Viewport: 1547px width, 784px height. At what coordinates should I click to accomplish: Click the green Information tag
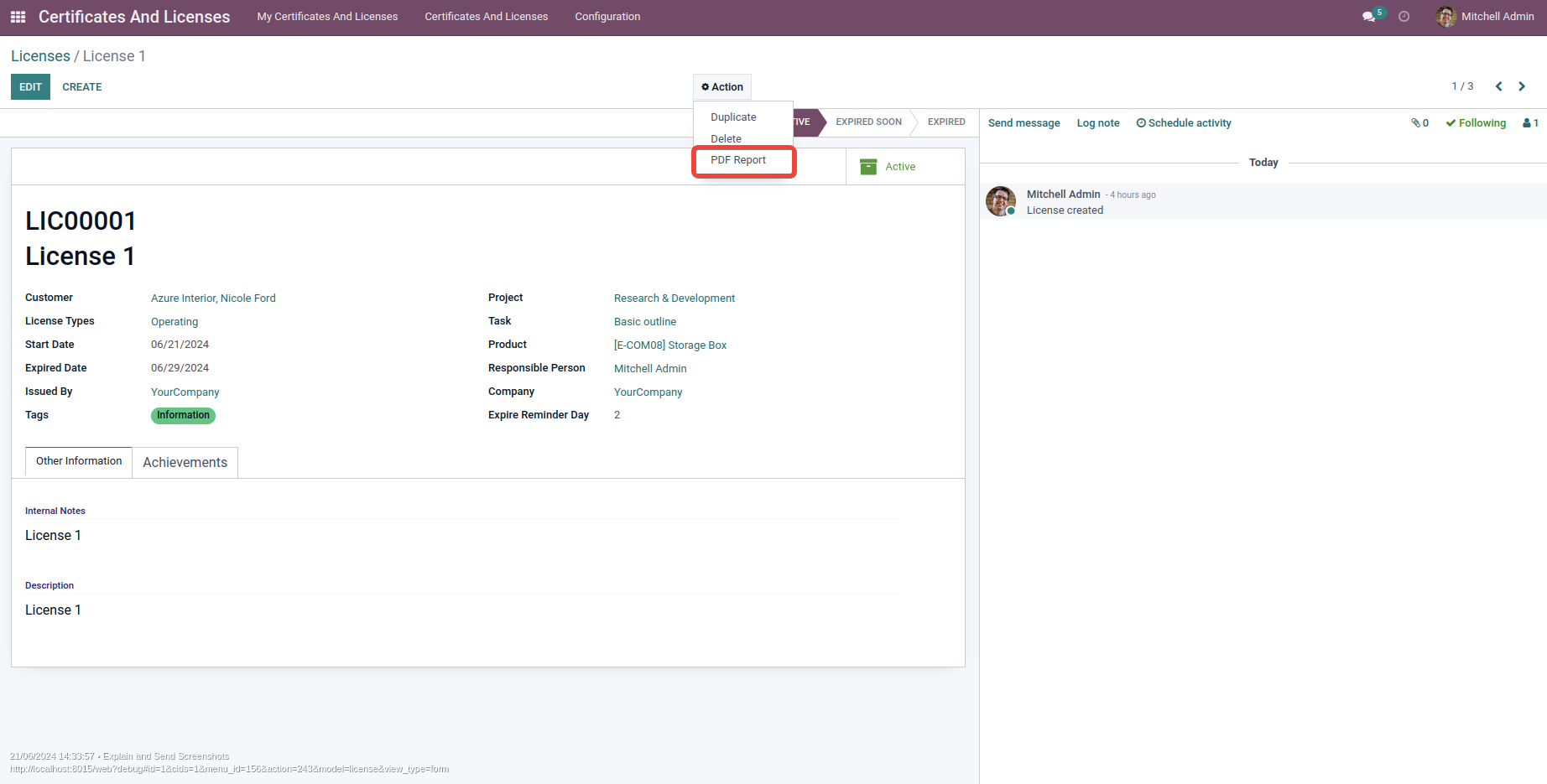183,416
